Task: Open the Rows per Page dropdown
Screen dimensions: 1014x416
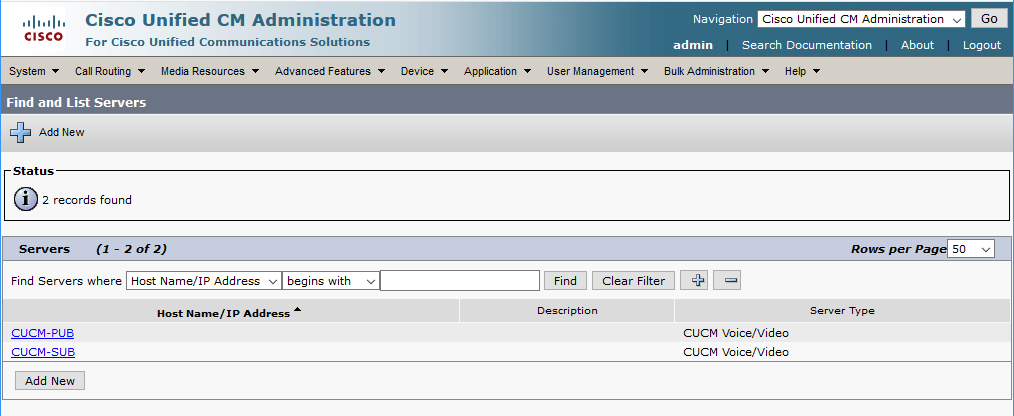Action: point(971,249)
